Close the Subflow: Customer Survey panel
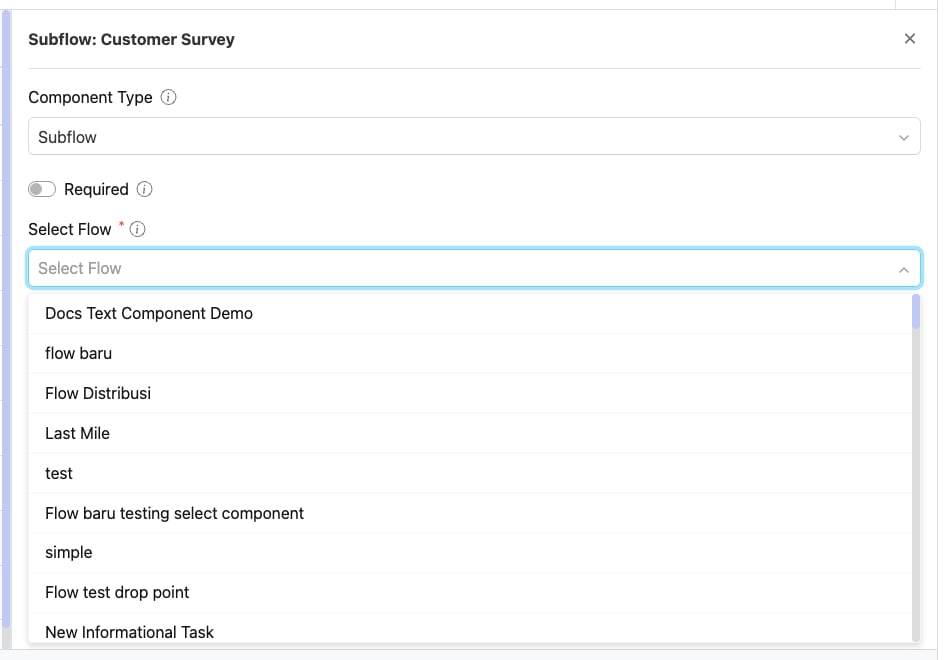 pos(909,39)
